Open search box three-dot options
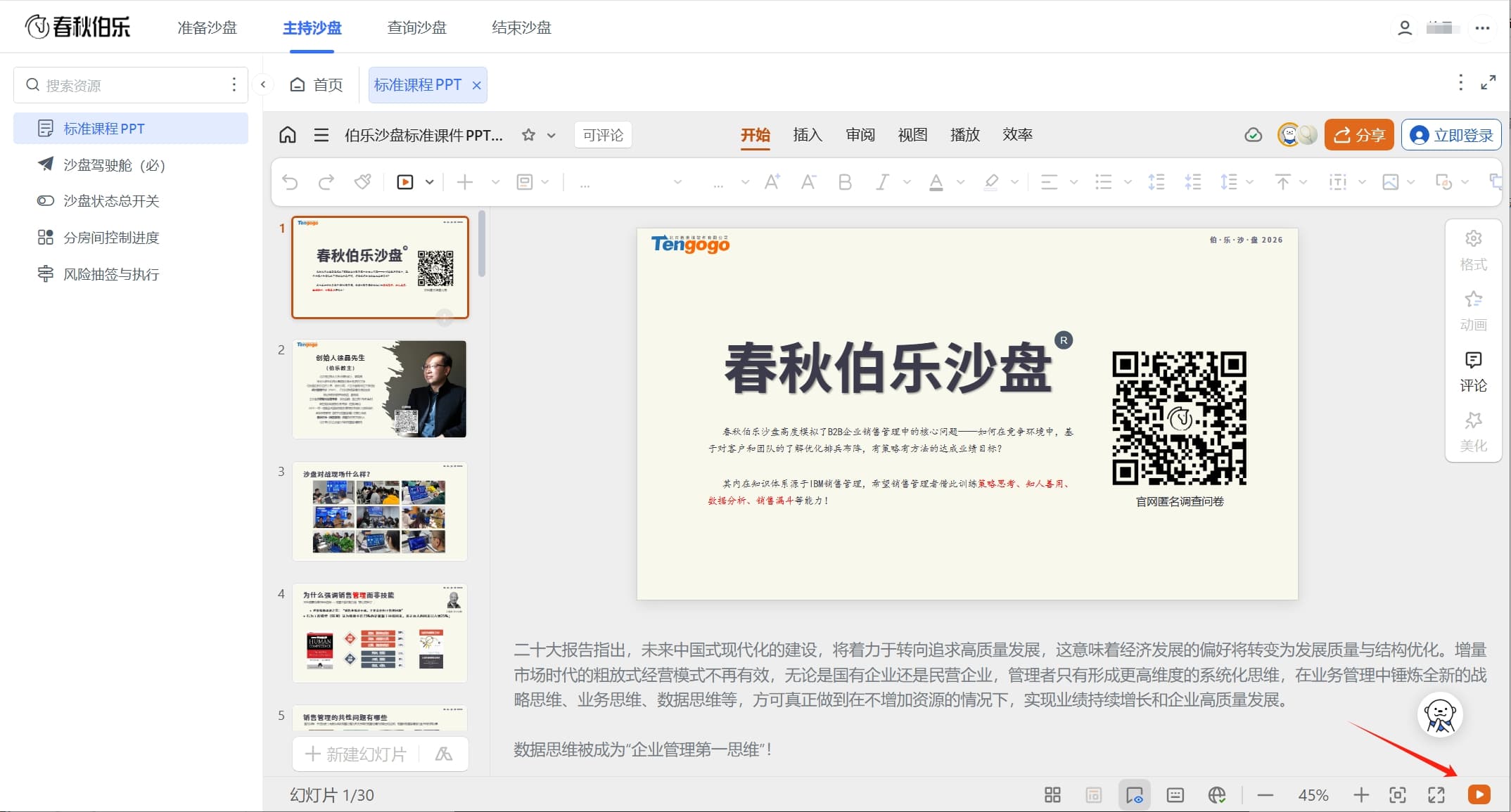This screenshot has width=1511, height=812. click(x=234, y=85)
